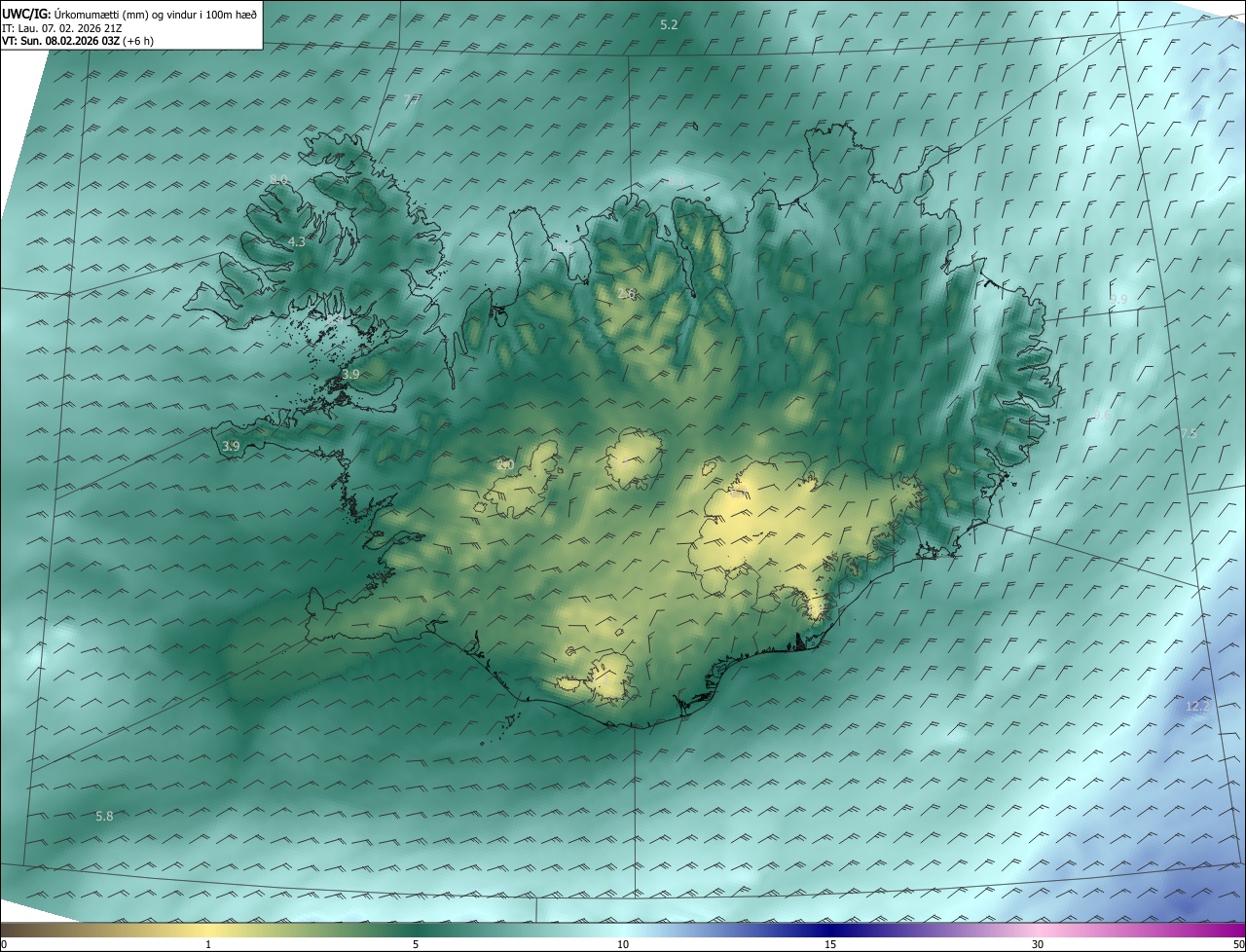The height and width of the screenshot is (952, 1246).
Task: Click the IT: Lau. 07. 02. 2026 21Z line
Action: pos(61,27)
